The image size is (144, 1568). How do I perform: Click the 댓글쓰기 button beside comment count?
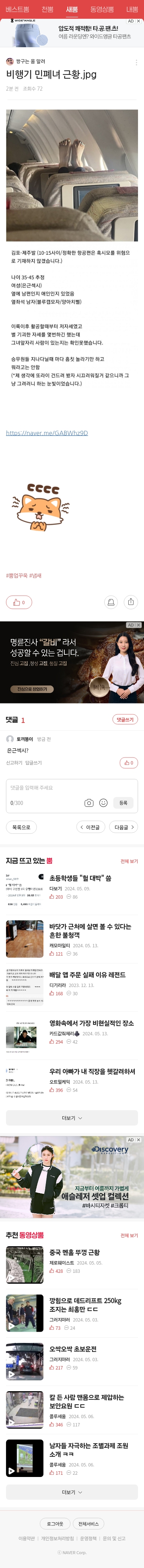pyautogui.click(x=125, y=720)
